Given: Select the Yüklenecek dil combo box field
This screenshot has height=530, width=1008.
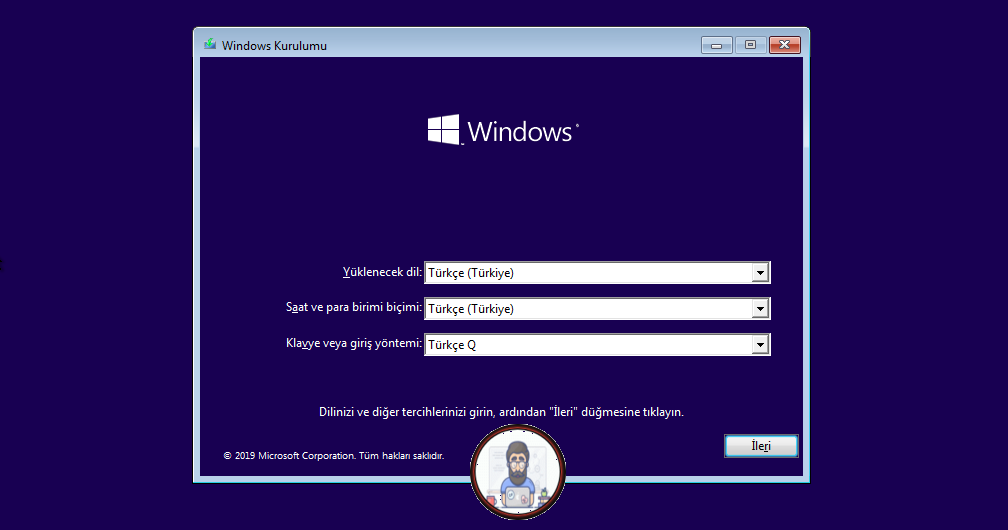Looking at the screenshot, I should pyautogui.click(x=597, y=273).
